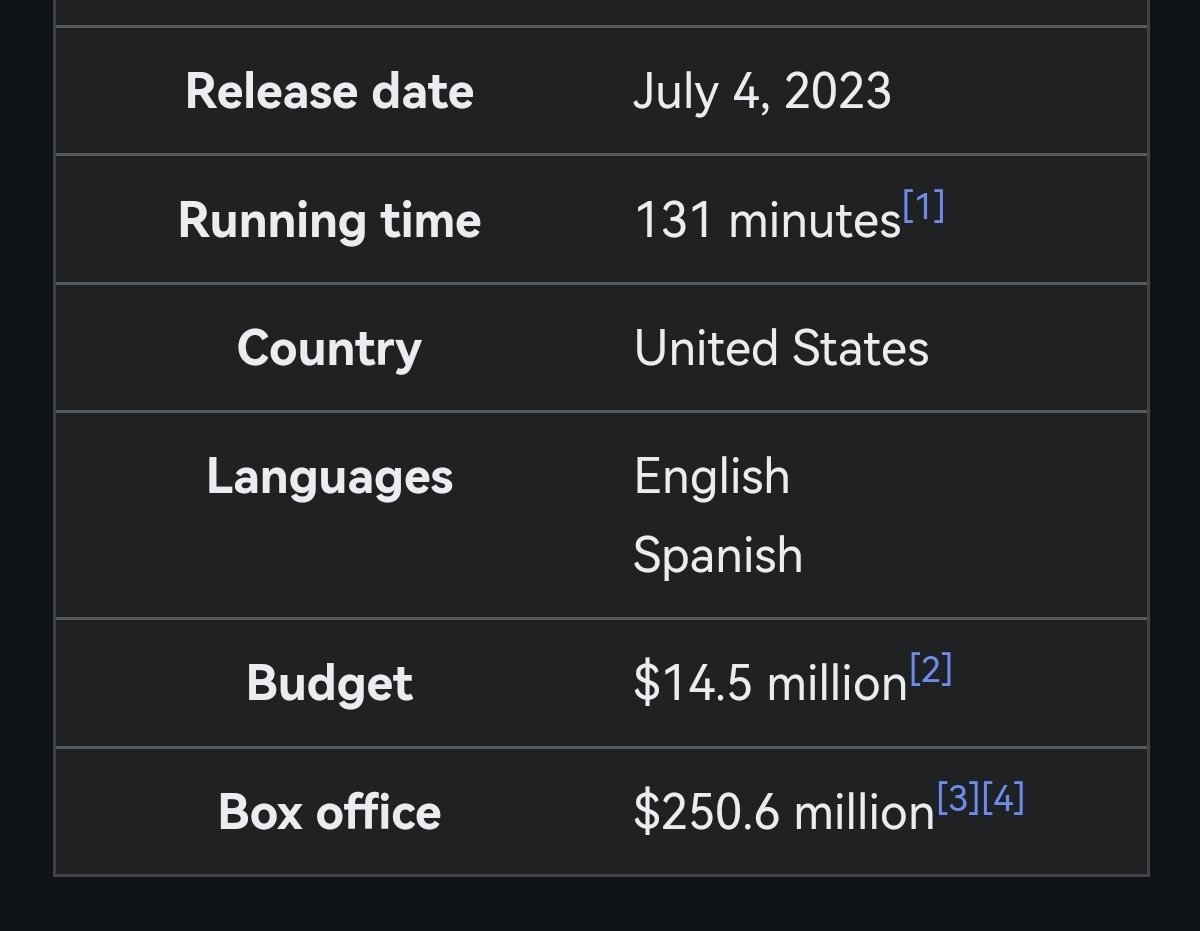This screenshot has height=931, width=1200.
Task: Open citation [2] beside the budget
Action: click(930, 670)
